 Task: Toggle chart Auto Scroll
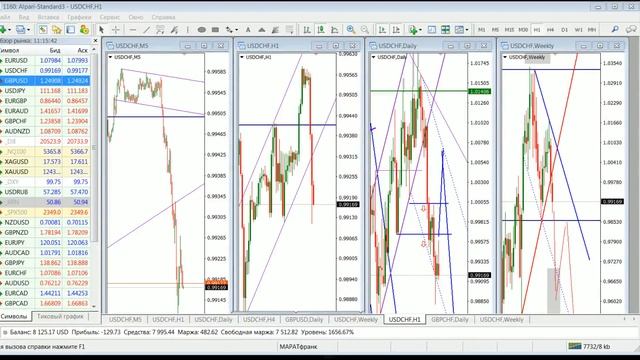[x=382, y=29]
